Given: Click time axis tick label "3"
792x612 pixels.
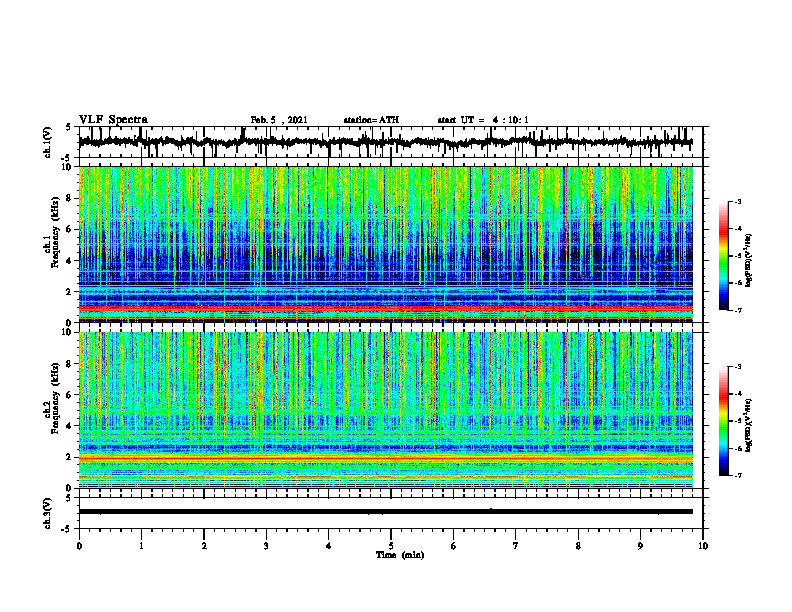Looking at the screenshot, I should 266,546.
